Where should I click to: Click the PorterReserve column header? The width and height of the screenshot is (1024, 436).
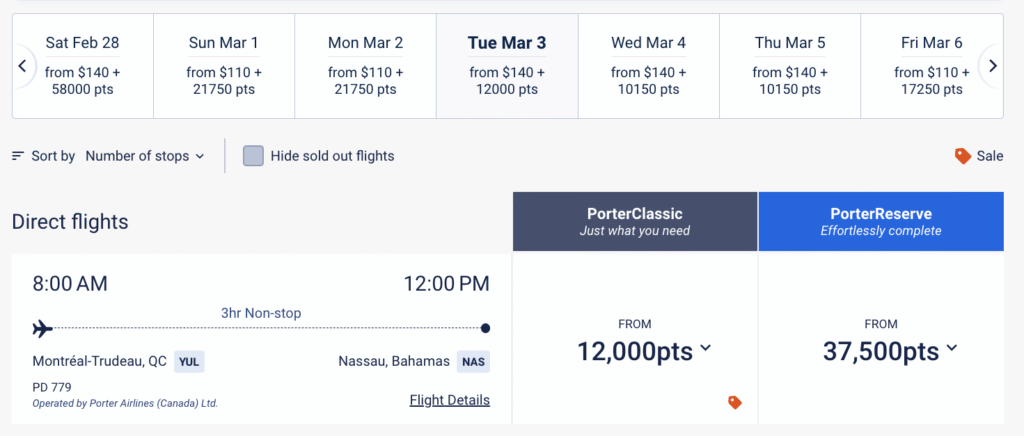(x=880, y=221)
